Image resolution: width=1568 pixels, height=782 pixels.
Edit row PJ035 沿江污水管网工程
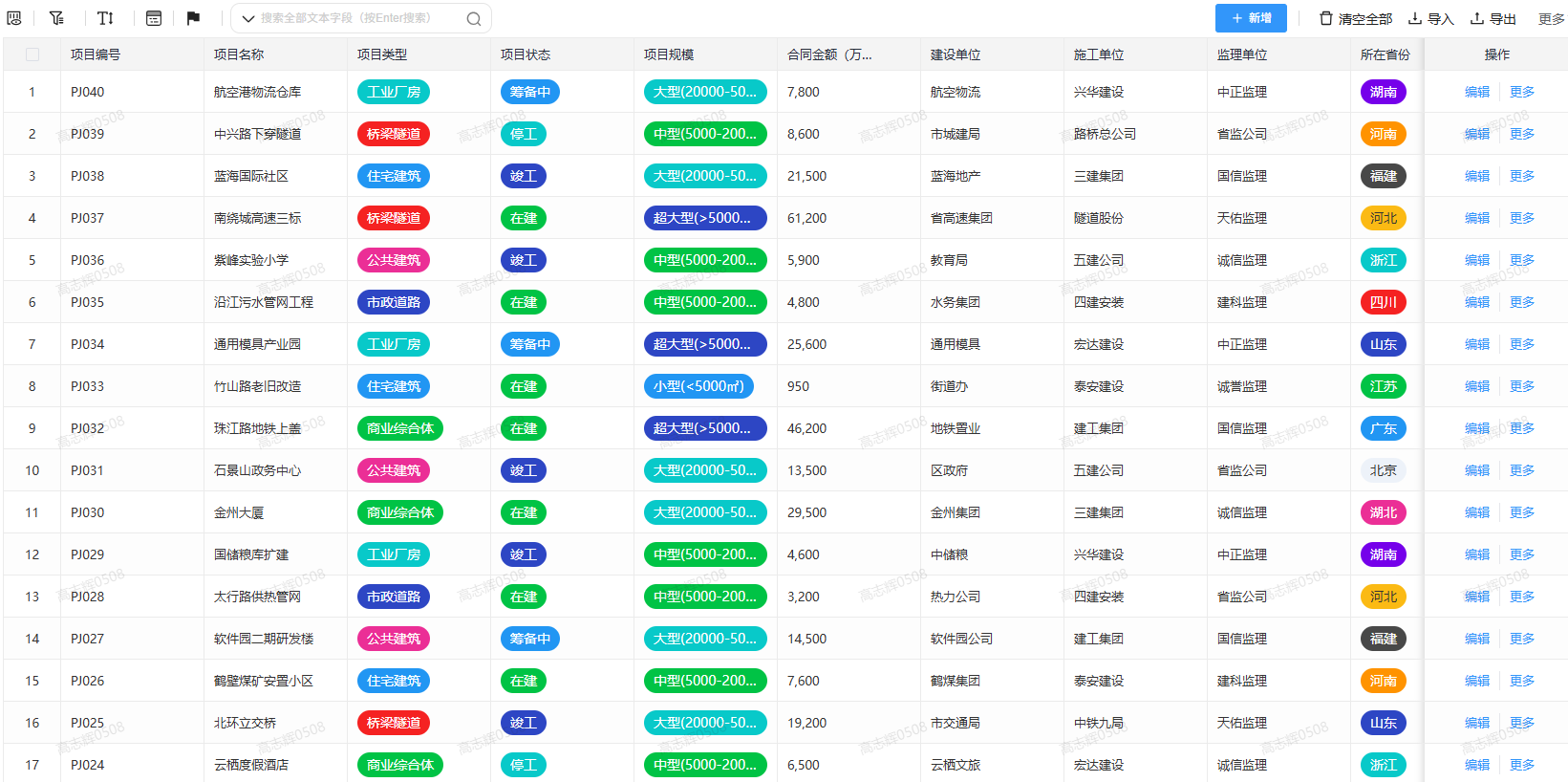(x=1477, y=302)
